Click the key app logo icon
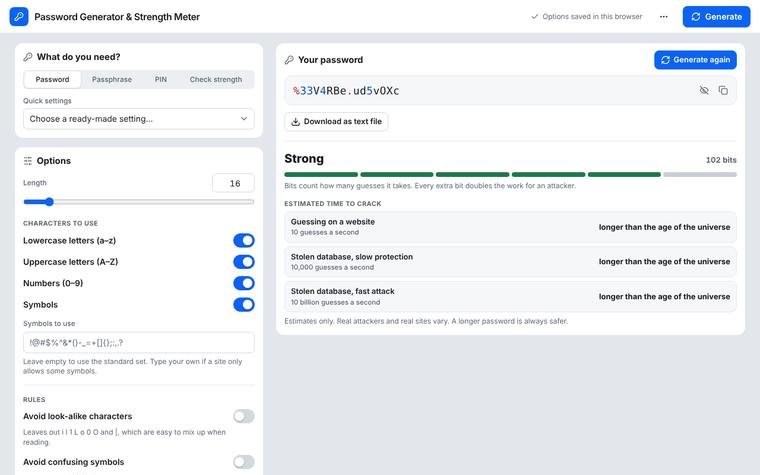760x475 pixels. click(19, 16)
